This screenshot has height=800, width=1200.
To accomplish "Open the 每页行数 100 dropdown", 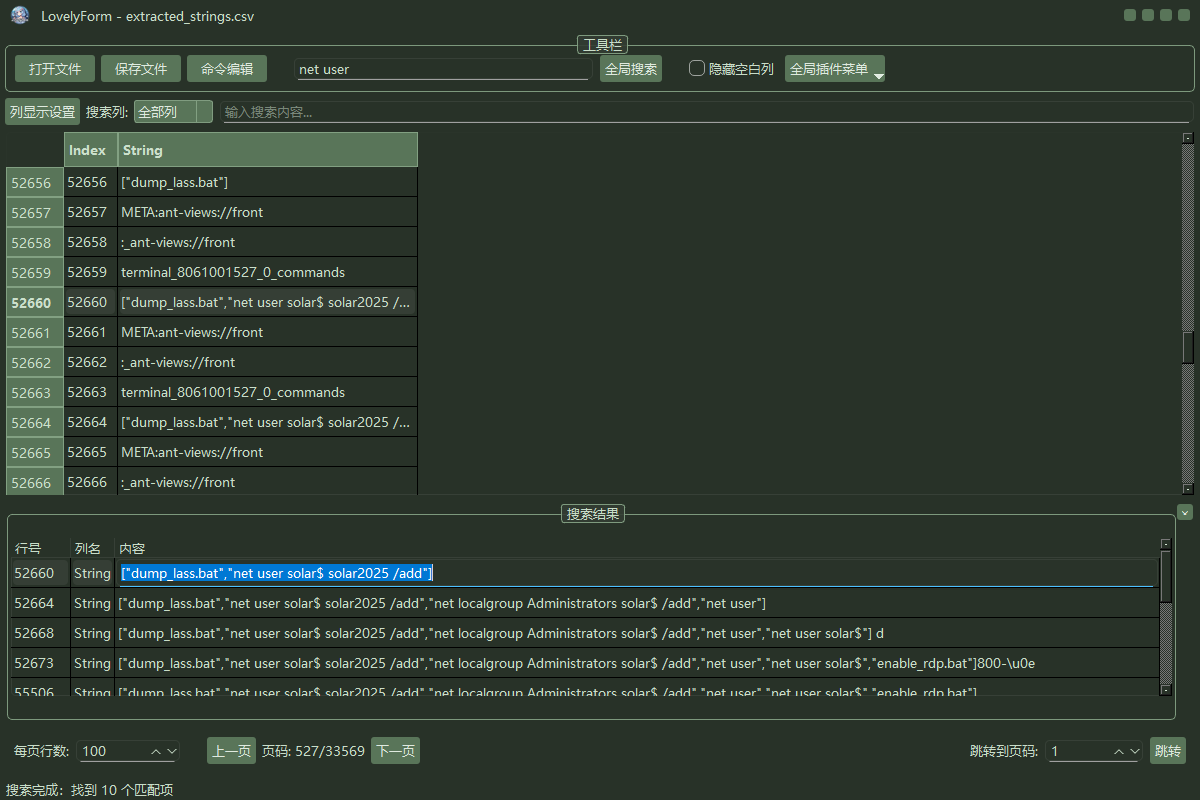I will pos(128,751).
